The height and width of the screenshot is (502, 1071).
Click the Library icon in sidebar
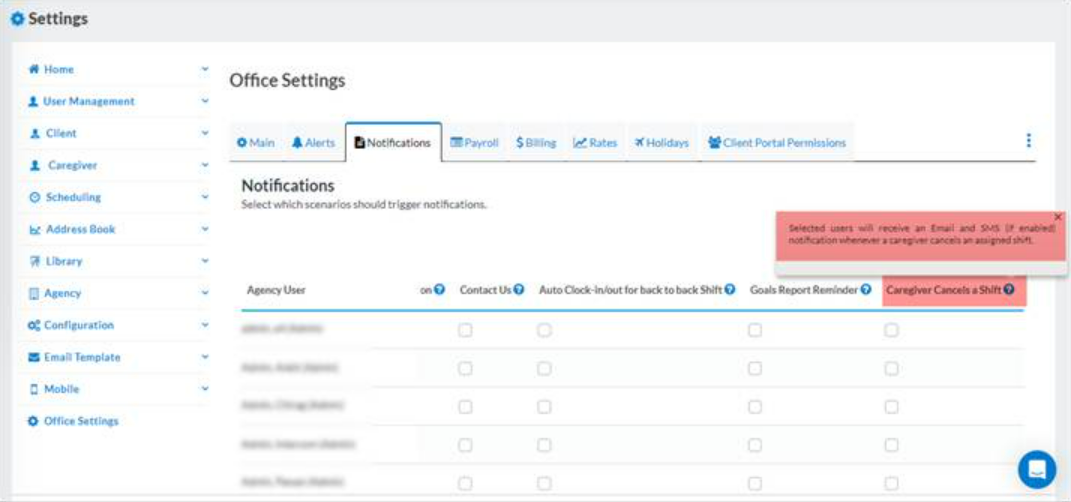pyautogui.click(x=35, y=262)
